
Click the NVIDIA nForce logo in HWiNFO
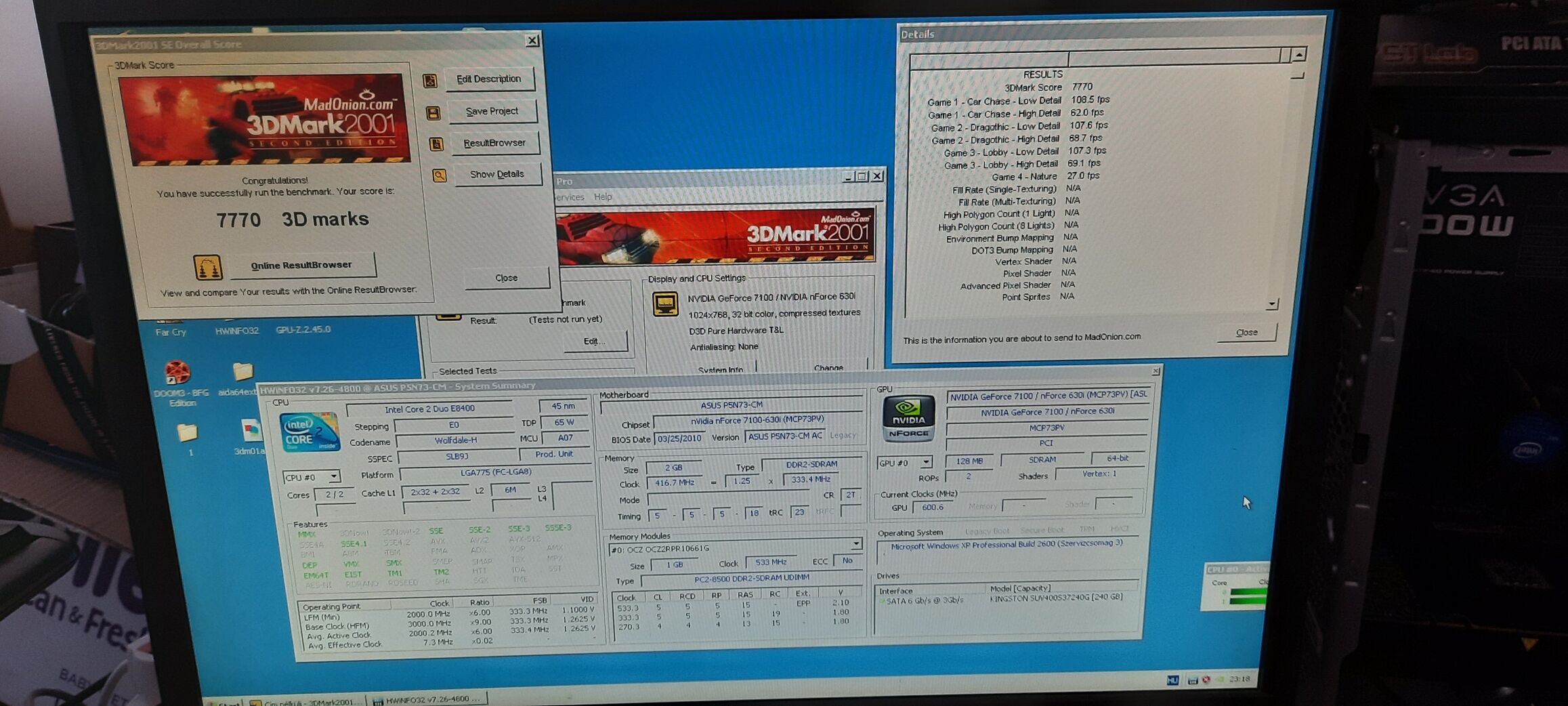[908, 418]
